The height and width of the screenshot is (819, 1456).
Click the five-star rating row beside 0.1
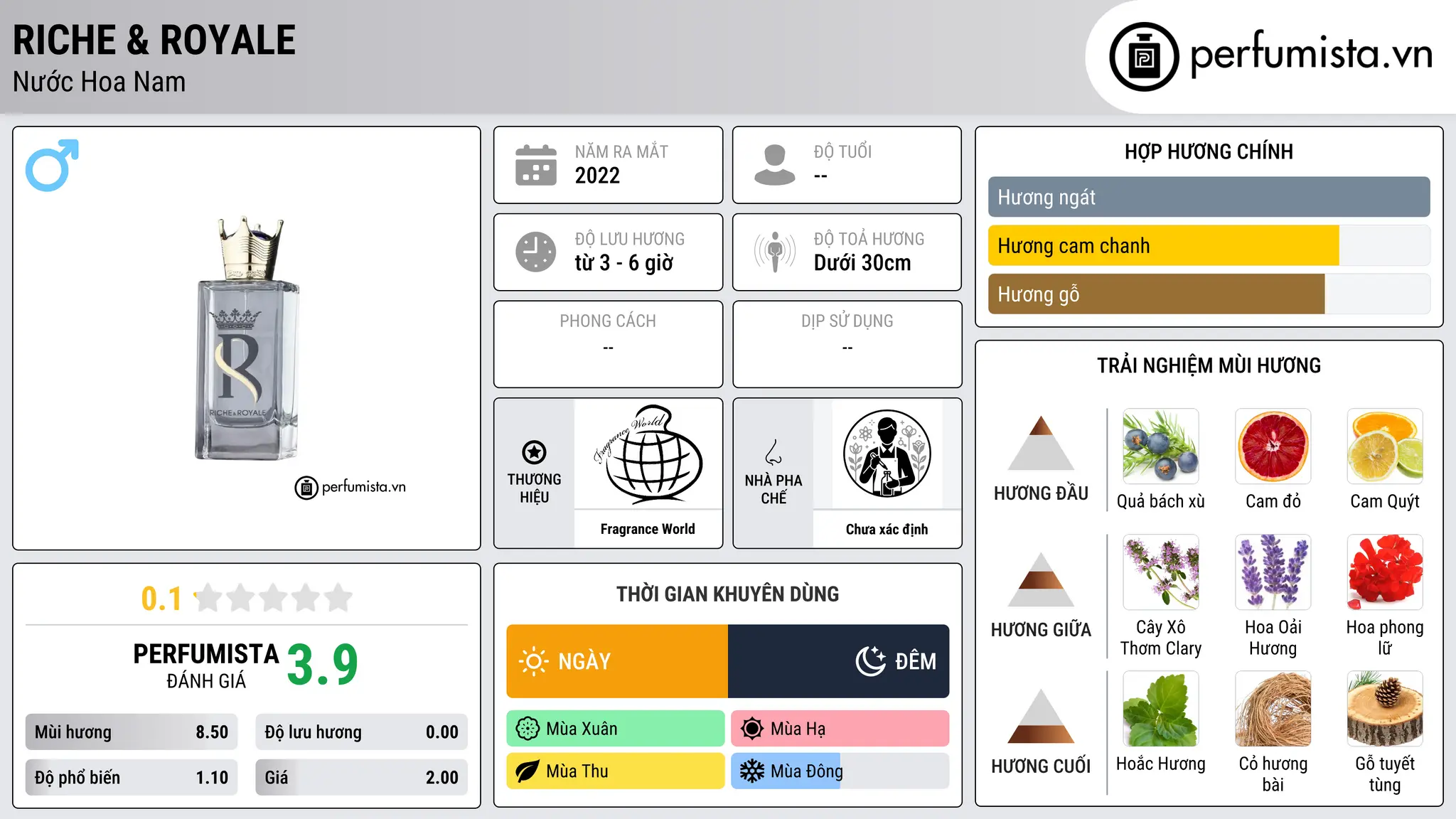pos(274,598)
